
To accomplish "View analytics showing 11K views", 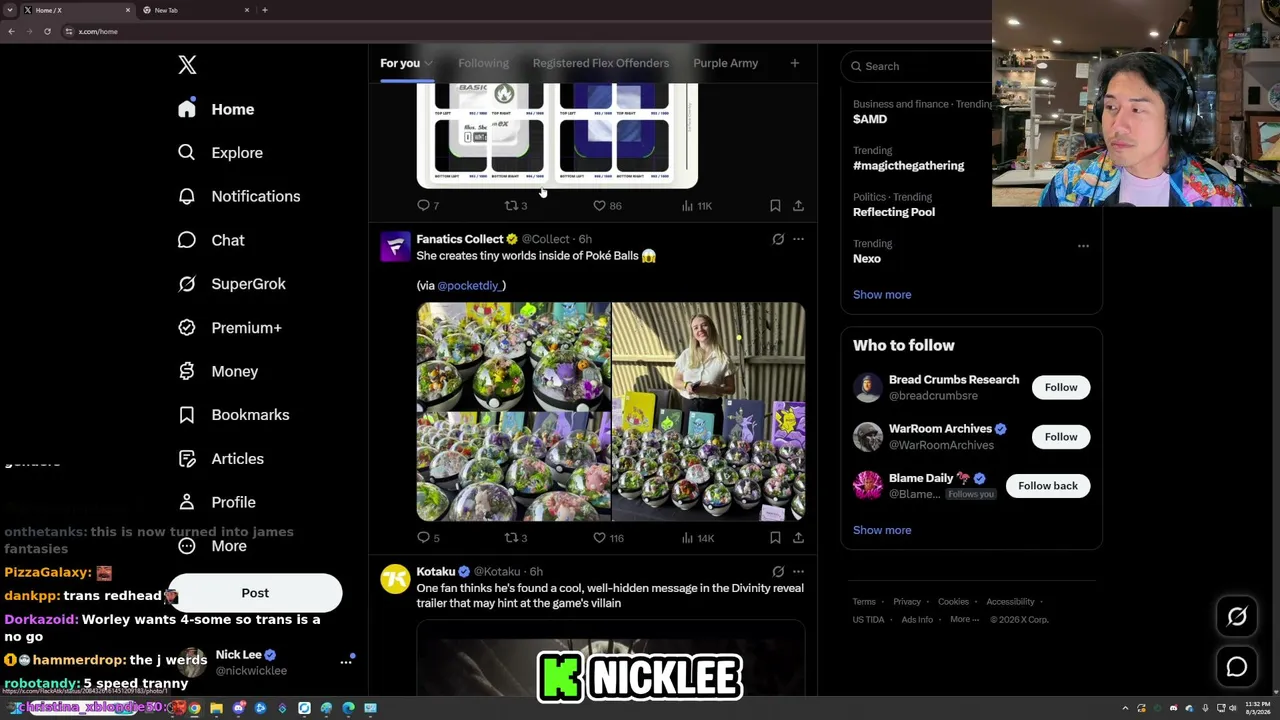I will [x=697, y=206].
